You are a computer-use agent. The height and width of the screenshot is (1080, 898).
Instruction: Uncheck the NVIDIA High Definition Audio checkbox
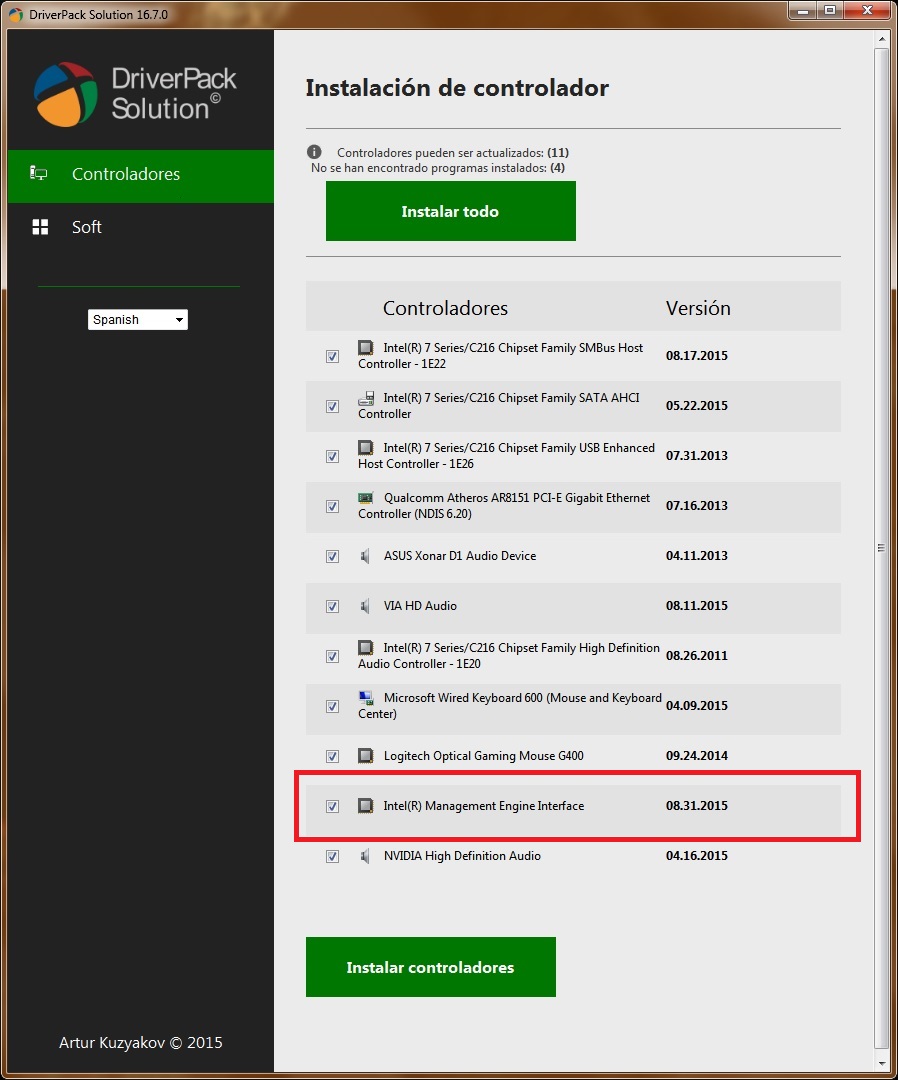pyautogui.click(x=332, y=856)
